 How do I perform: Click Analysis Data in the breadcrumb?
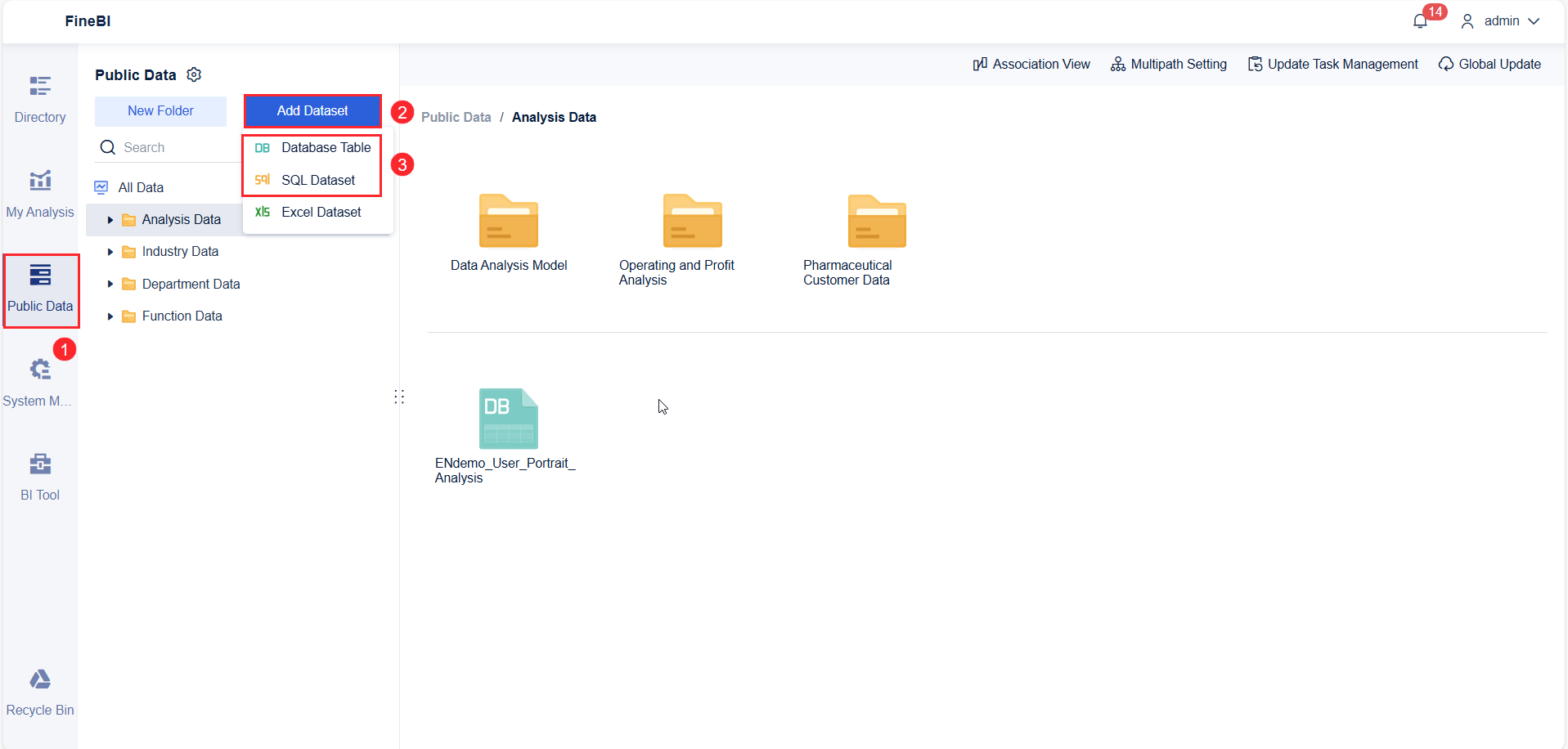tap(554, 117)
